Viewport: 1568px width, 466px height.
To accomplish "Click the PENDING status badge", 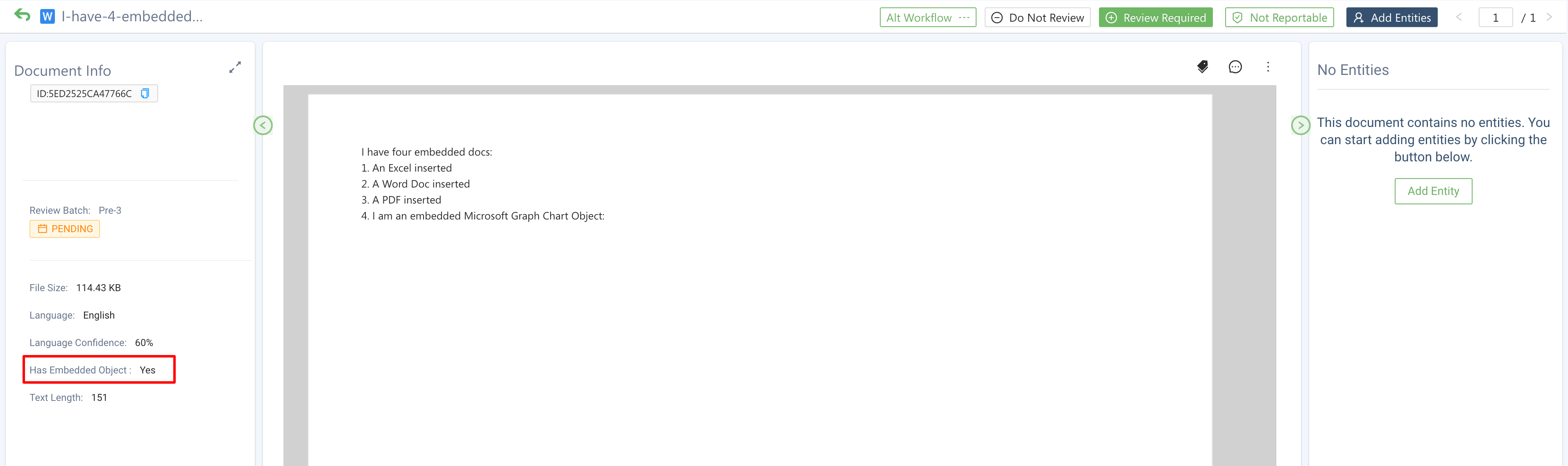I will pyautogui.click(x=65, y=229).
